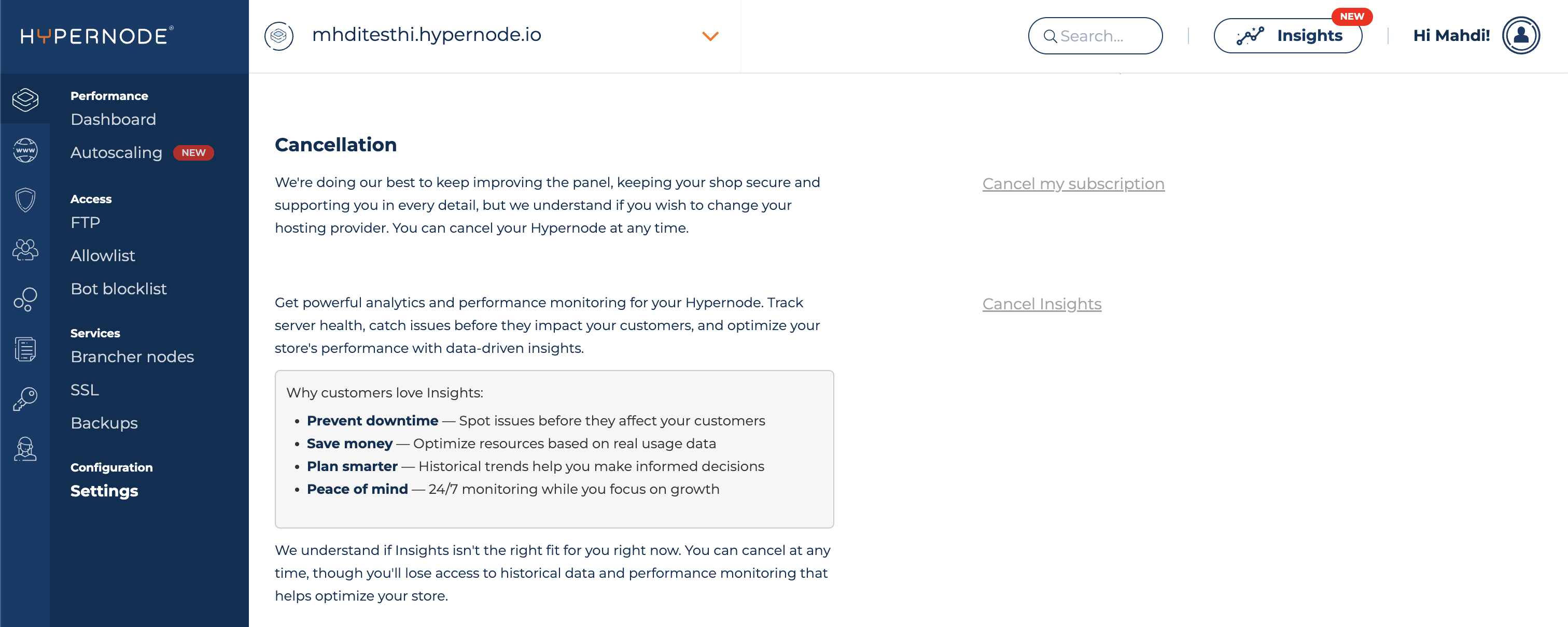Open the orange chevron next to hostname
Viewport: 1568px width, 627px height.
[x=709, y=36]
